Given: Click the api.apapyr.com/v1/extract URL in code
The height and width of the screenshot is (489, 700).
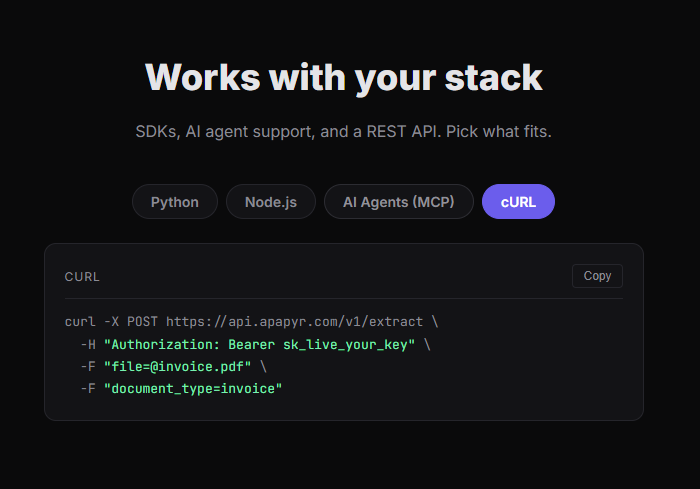Looking at the screenshot, I should point(294,322).
